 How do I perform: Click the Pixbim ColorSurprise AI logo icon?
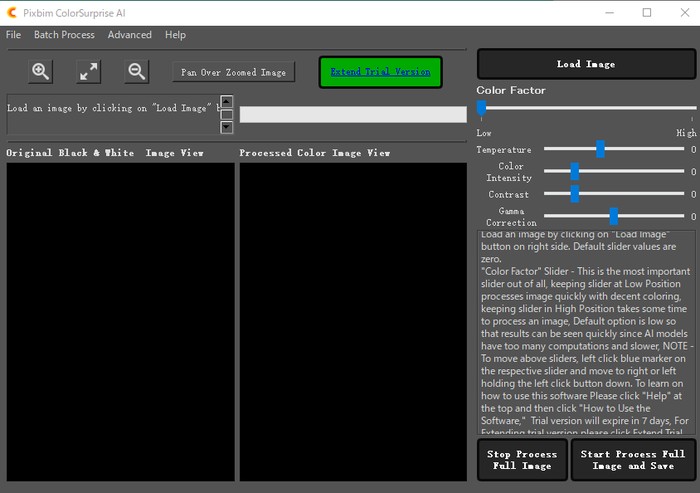click(x=12, y=13)
